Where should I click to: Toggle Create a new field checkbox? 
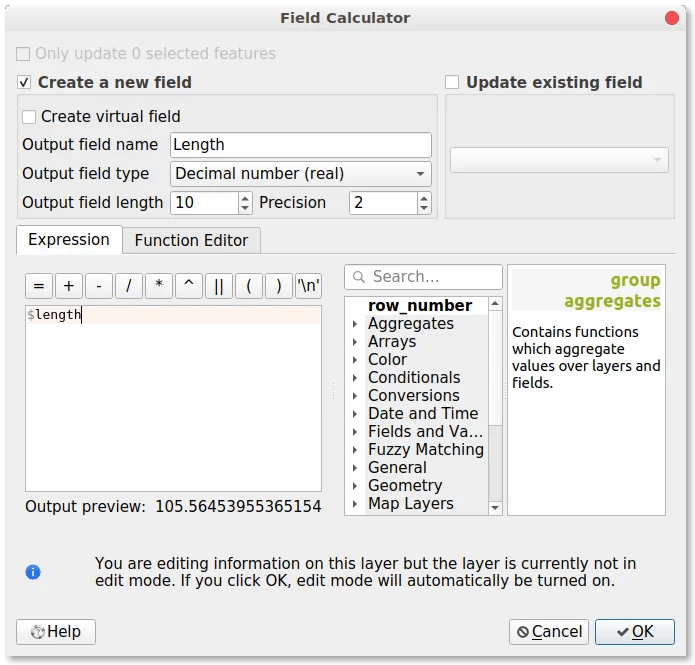[24, 82]
